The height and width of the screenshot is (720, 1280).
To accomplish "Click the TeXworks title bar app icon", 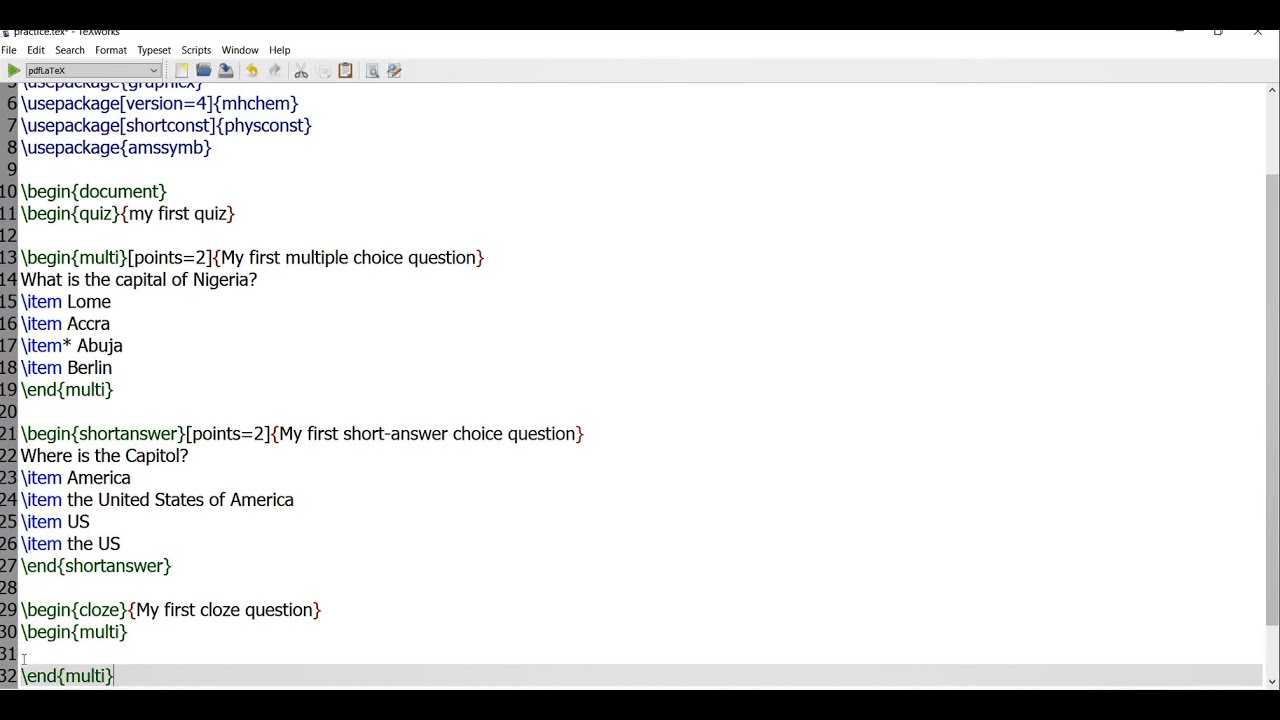I will click(6, 33).
